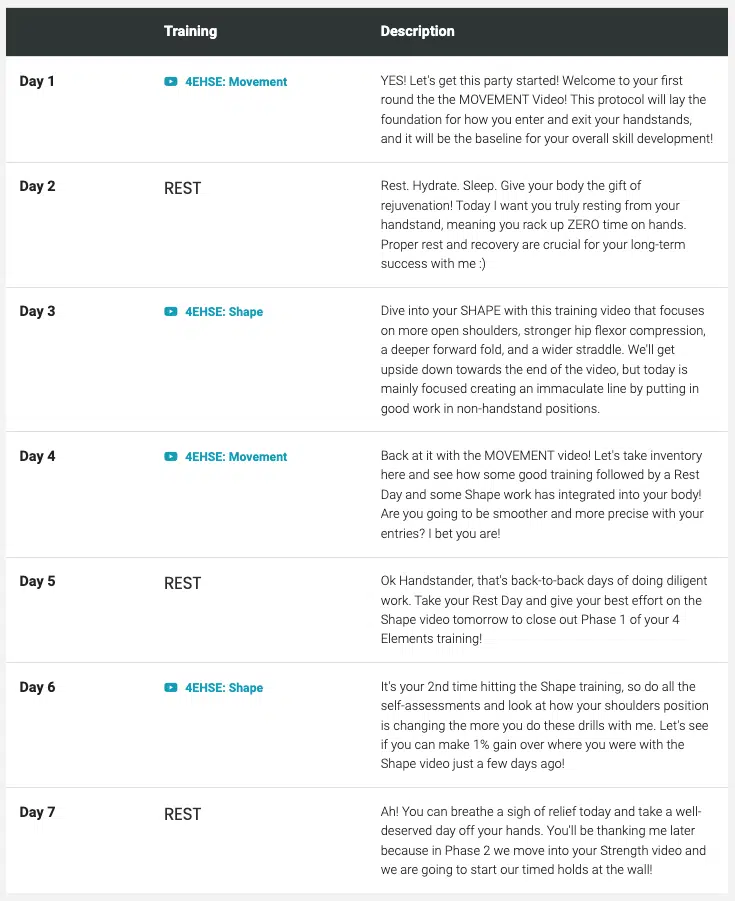
Task: Select the Day 2 row label
Action: coord(37,186)
